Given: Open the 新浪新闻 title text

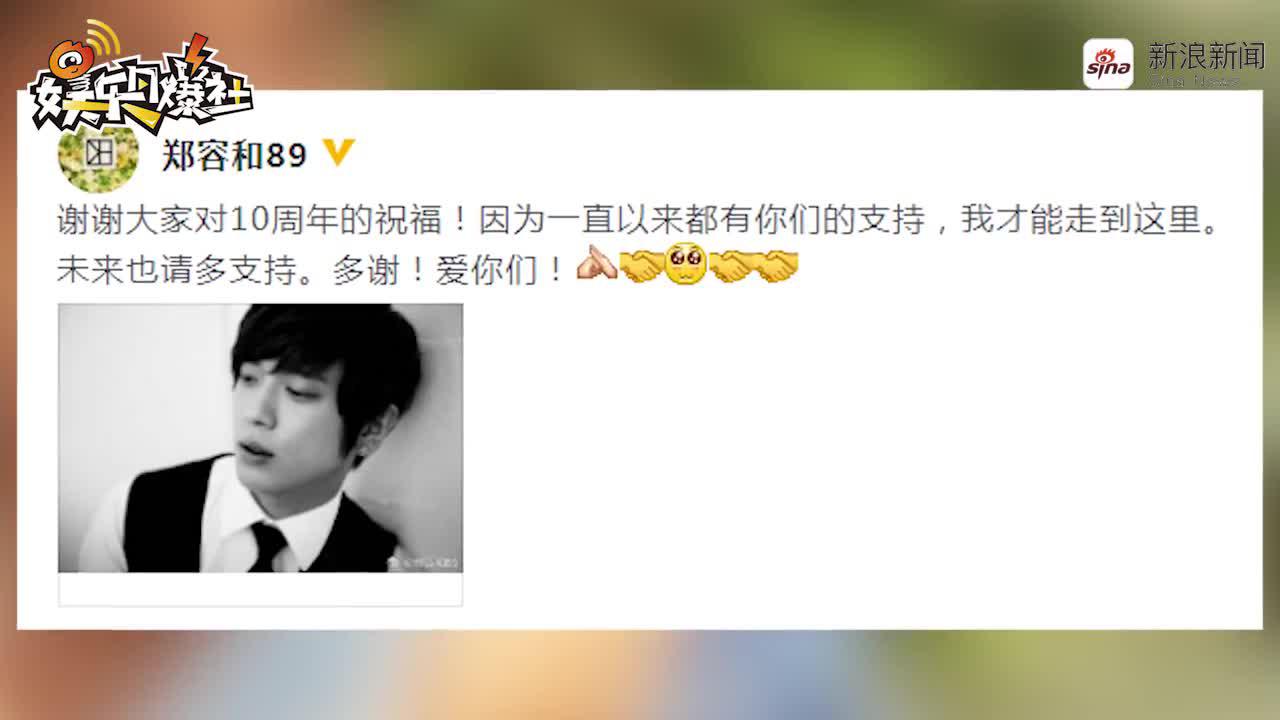Looking at the screenshot, I should [1206, 55].
